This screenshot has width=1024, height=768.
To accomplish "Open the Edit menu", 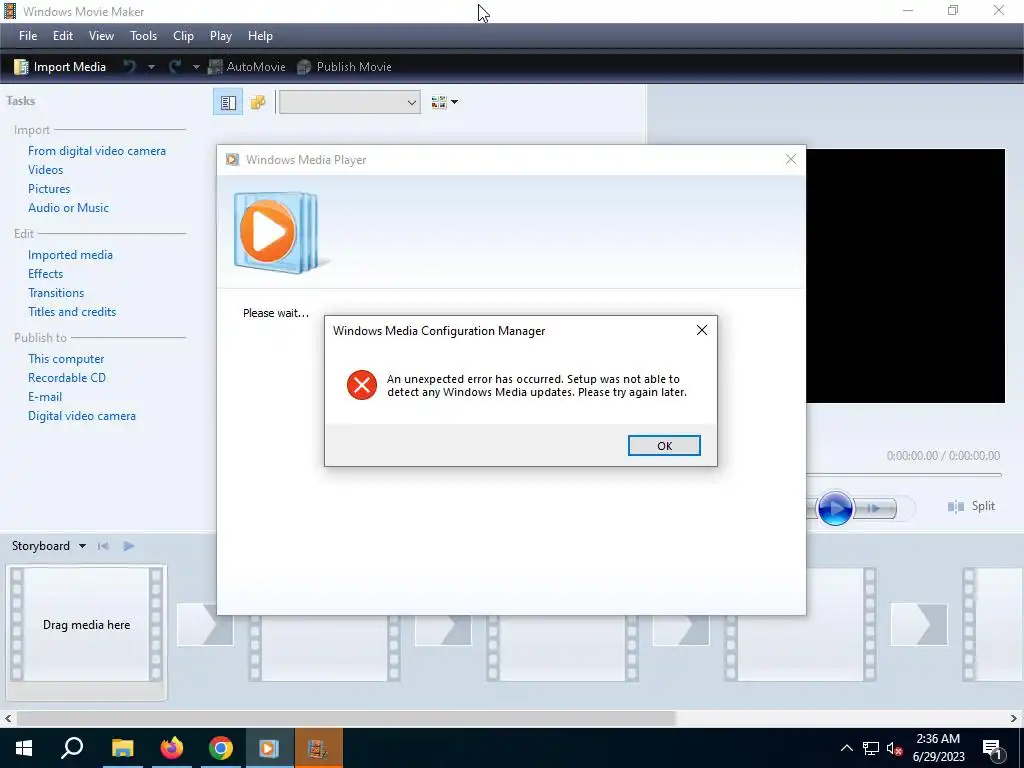I will tap(63, 36).
